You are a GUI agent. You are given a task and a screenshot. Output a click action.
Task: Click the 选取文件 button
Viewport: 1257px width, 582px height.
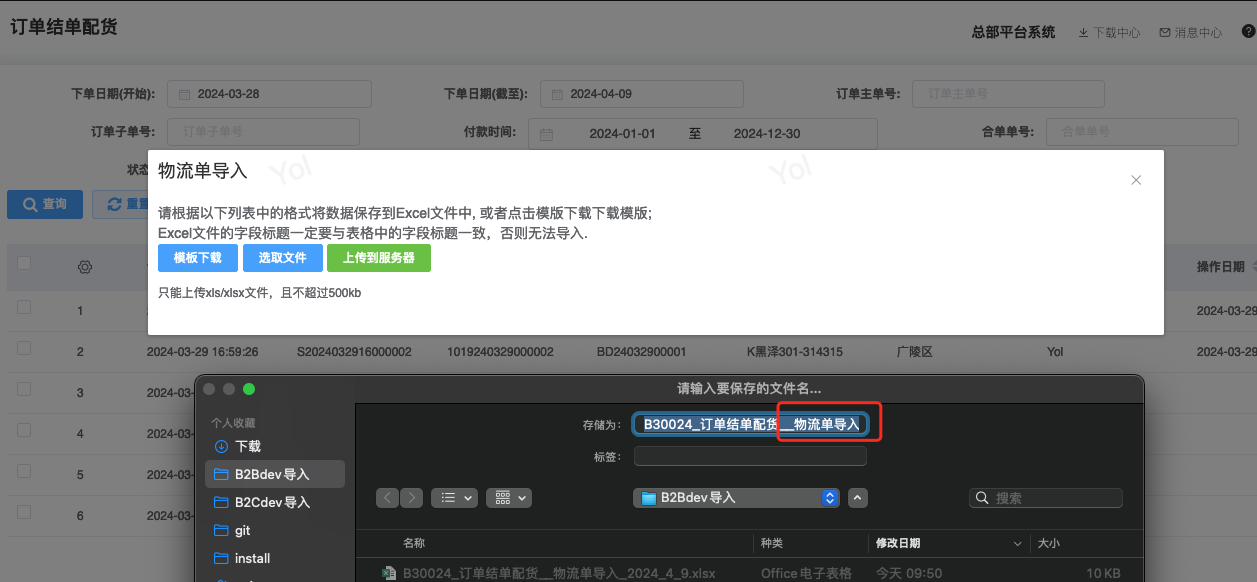282,258
